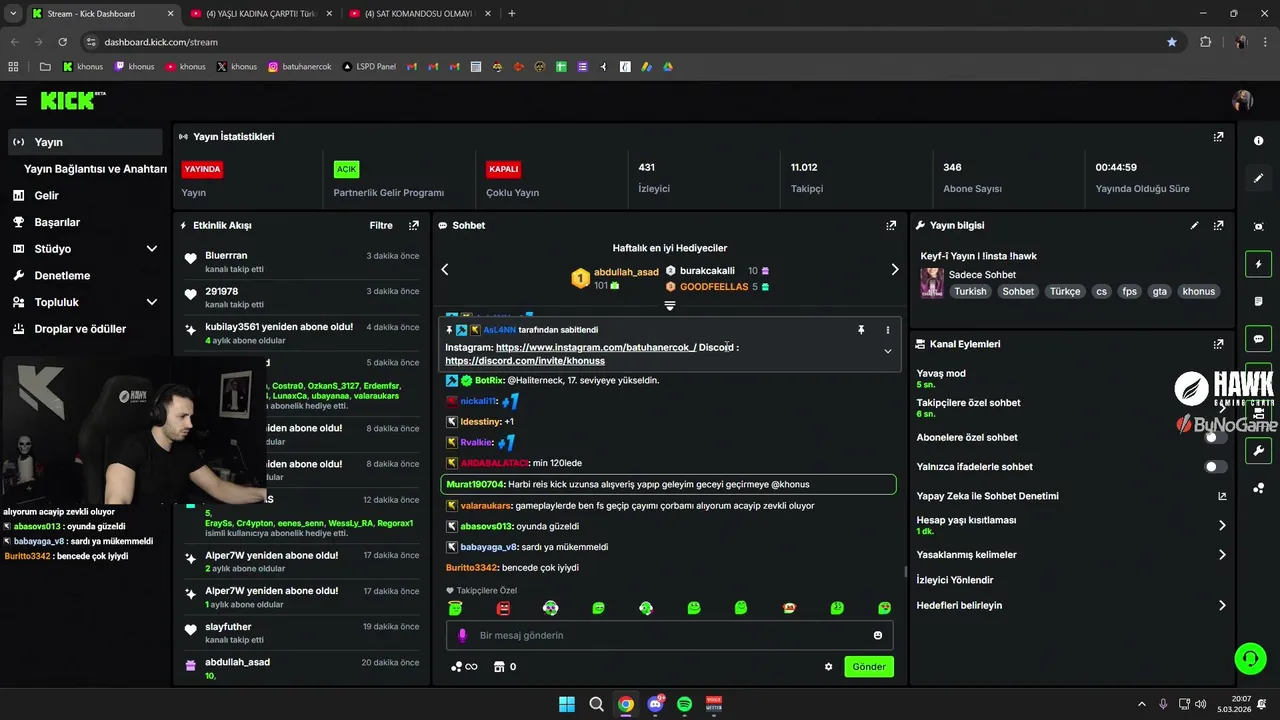This screenshot has width=1280, height=720.
Task: Open Hesap yaşı kısıtlaması options arrow
Action: coord(1222,525)
